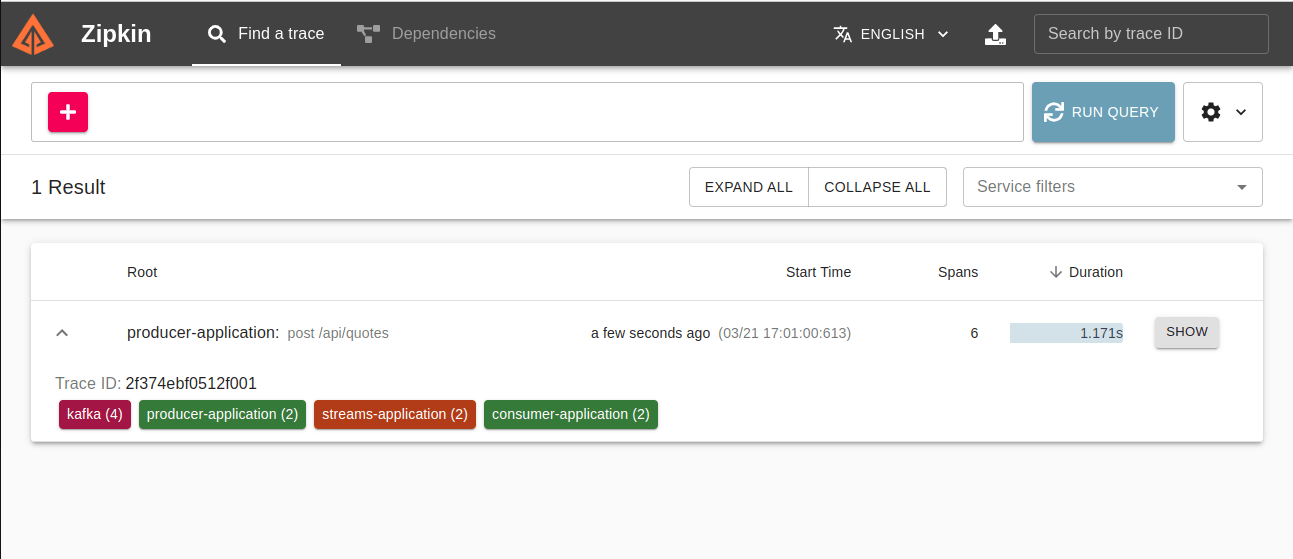Click the Dependencies graph icon
Screen dimensions: 1293x559
click(369, 34)
